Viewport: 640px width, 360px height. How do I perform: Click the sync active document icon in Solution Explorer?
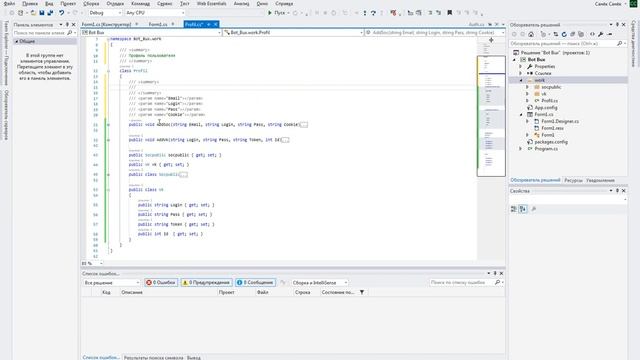[556, 34]
